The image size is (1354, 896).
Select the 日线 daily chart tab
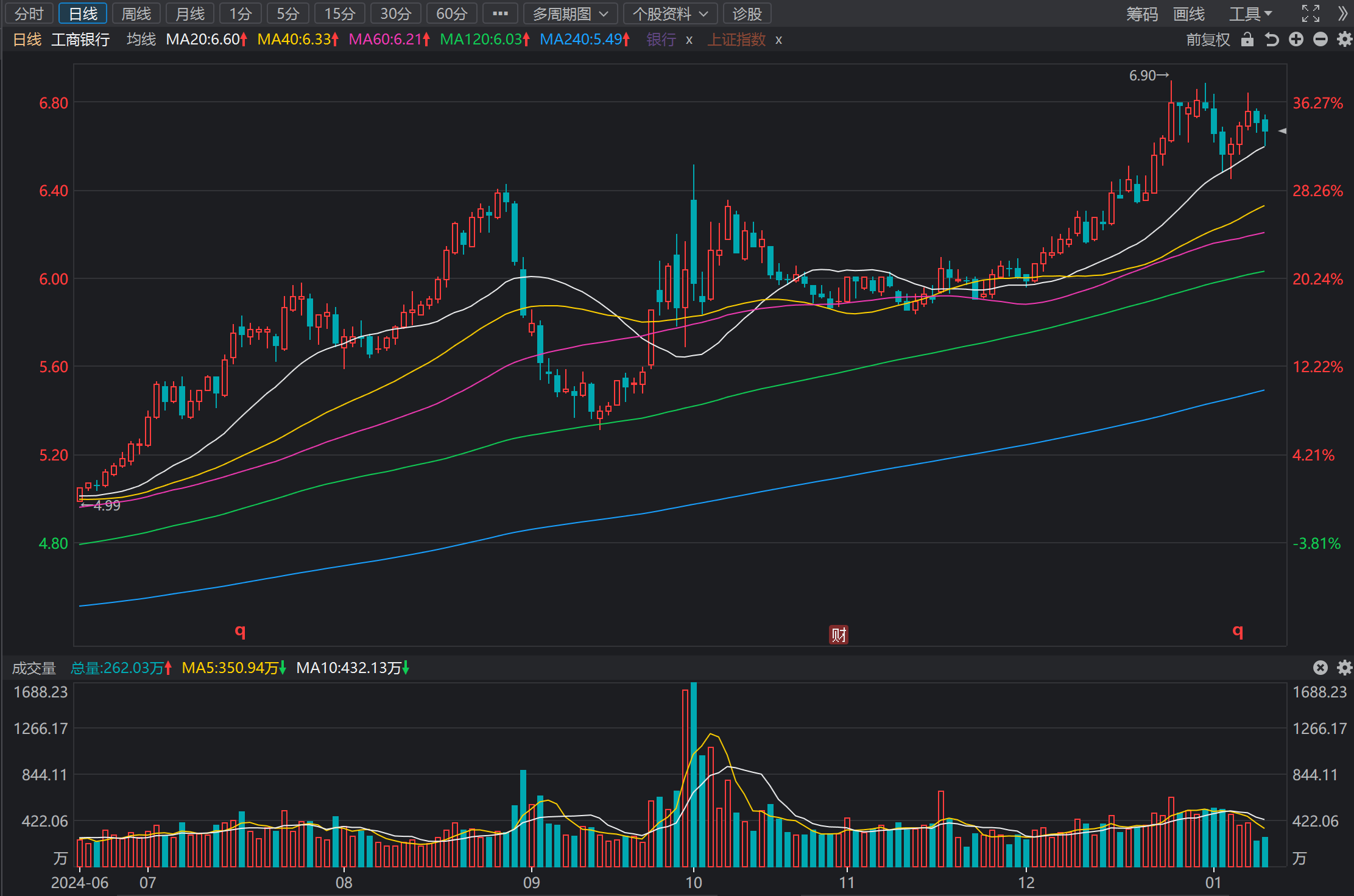coord(83,13)
